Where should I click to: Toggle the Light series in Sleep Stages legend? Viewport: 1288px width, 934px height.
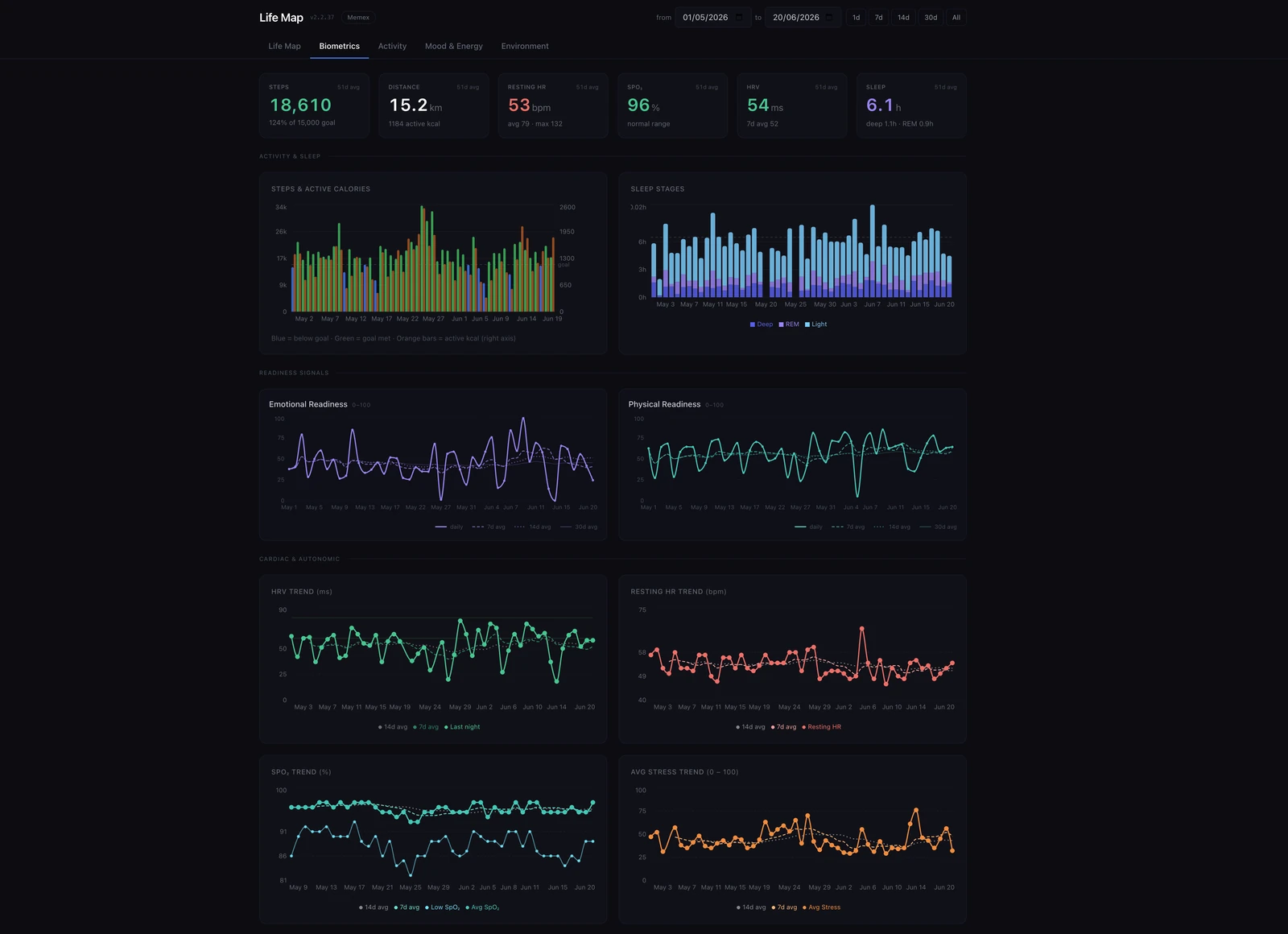coord(815,324)
